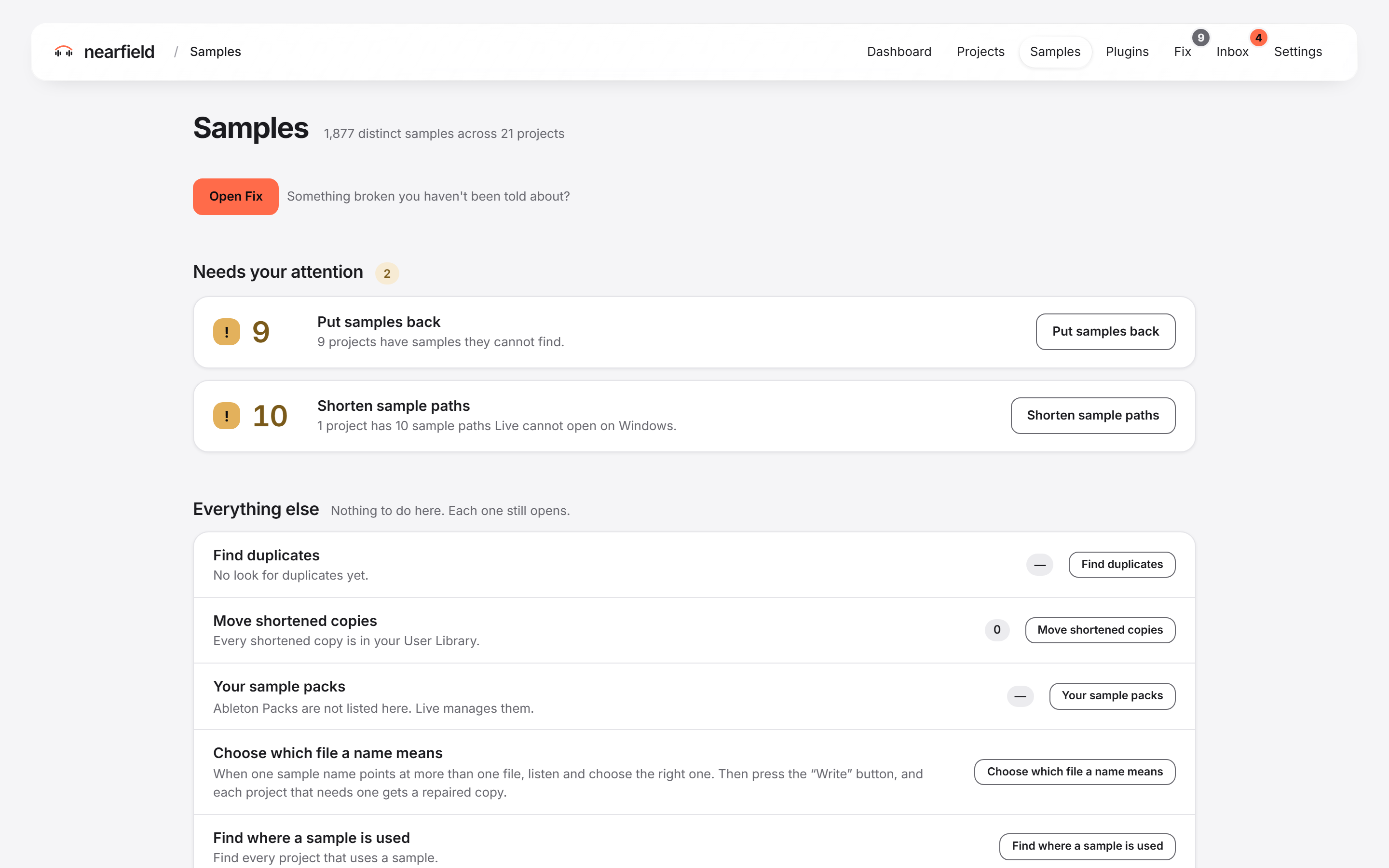Click the text '9 projects have samples they cannot find.'
1389x868 pixels.
click(x=441, y=342)
